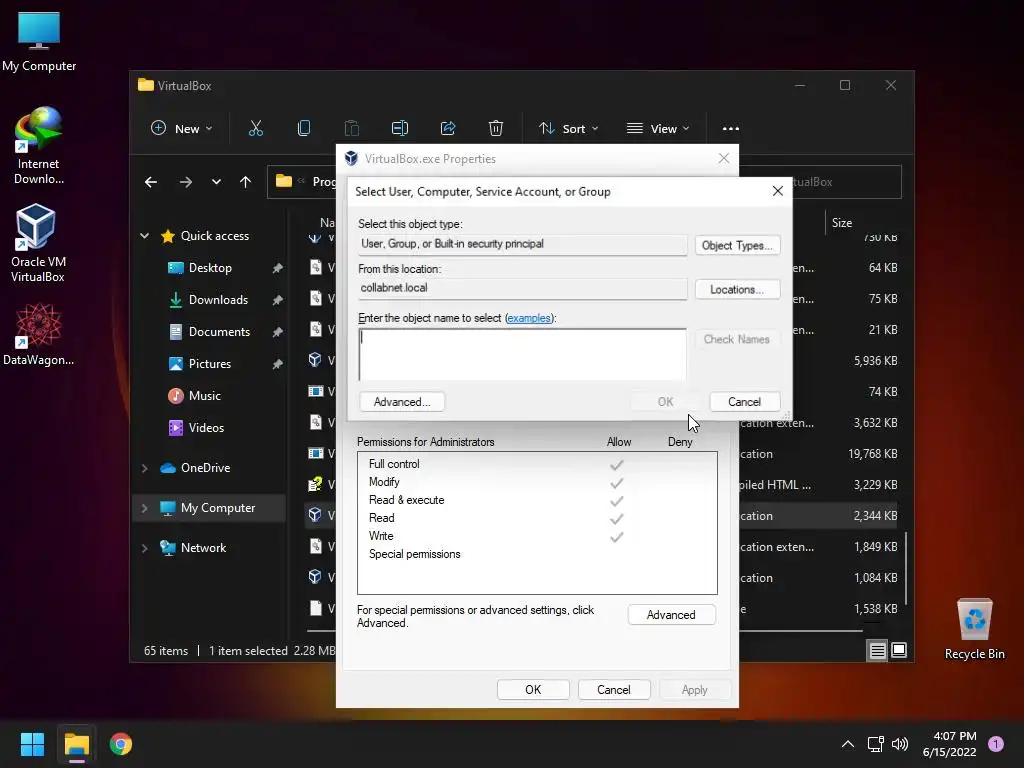Open File Explorer from the taskbar
Screen dimensions: 1024x768
[x=76, y=744]
